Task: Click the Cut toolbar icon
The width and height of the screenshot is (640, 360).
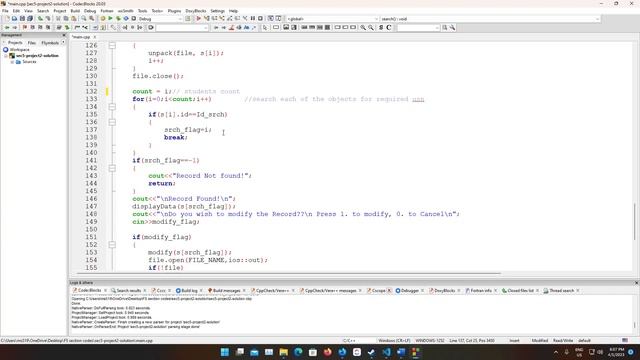Action: pyautogui.click(x=58, y=19)
